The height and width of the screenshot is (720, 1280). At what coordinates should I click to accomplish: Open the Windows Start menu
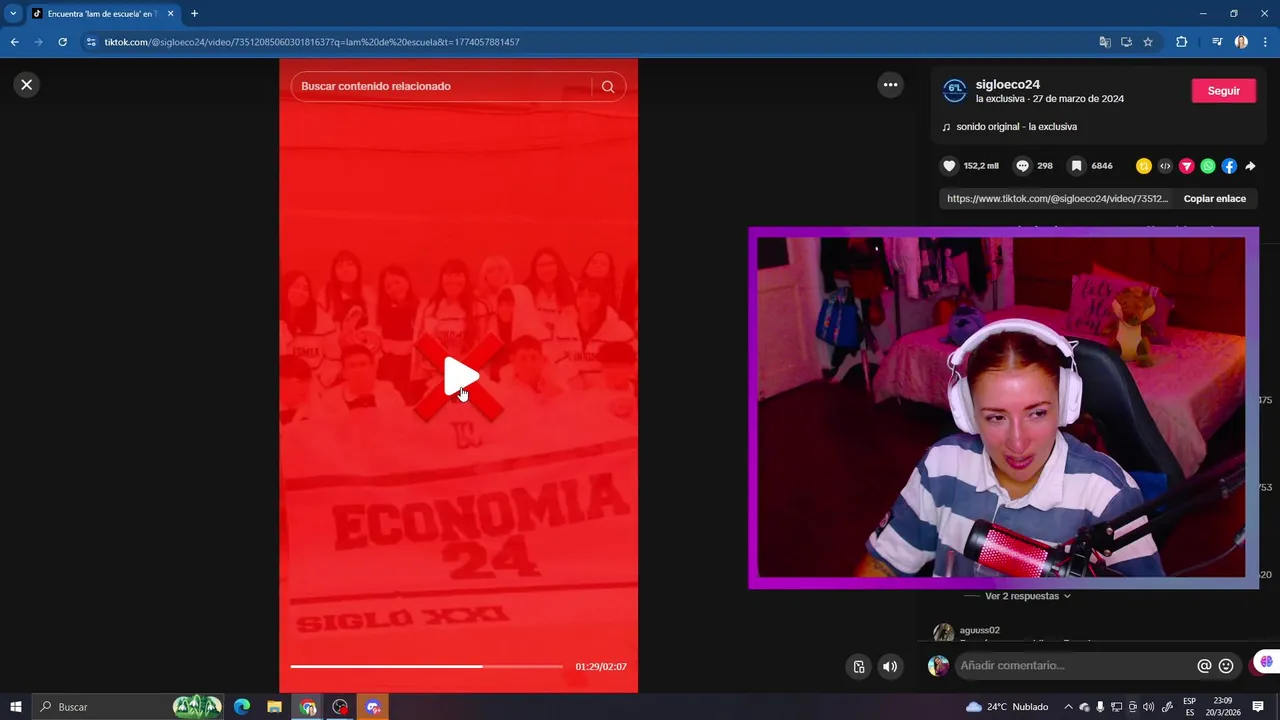point(15,707)
